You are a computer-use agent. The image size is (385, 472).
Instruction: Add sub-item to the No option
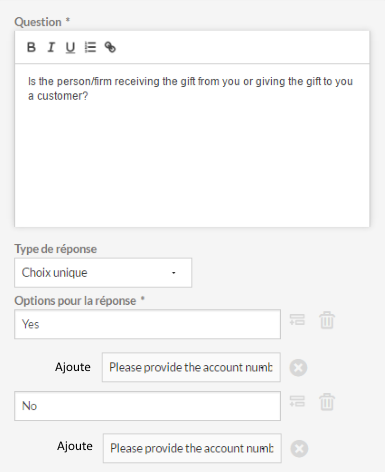[297, 401]
